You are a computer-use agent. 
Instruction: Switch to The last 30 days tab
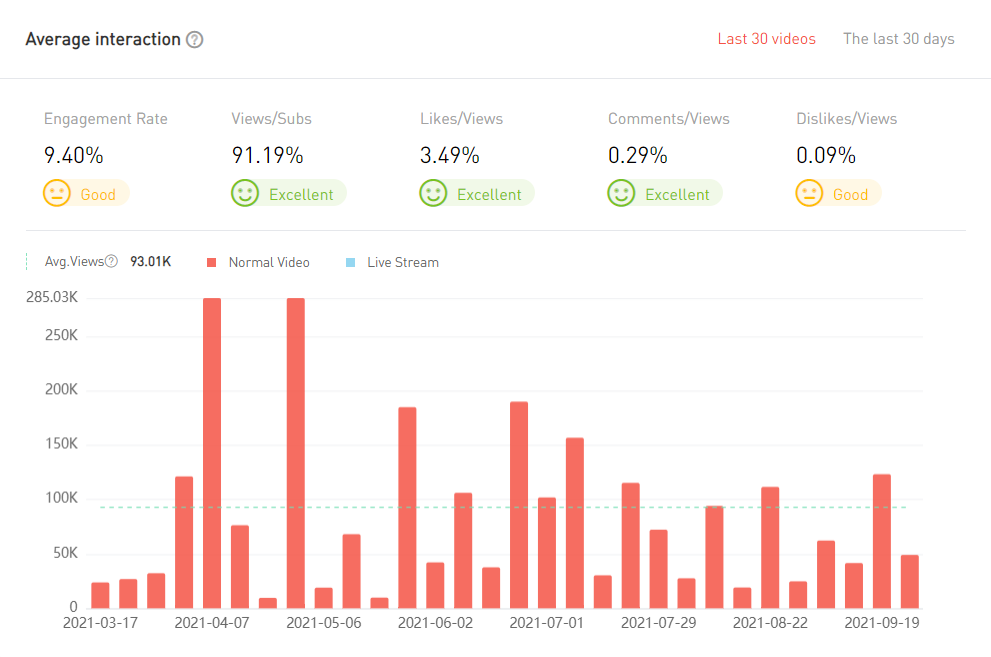[x=898, y=39]
